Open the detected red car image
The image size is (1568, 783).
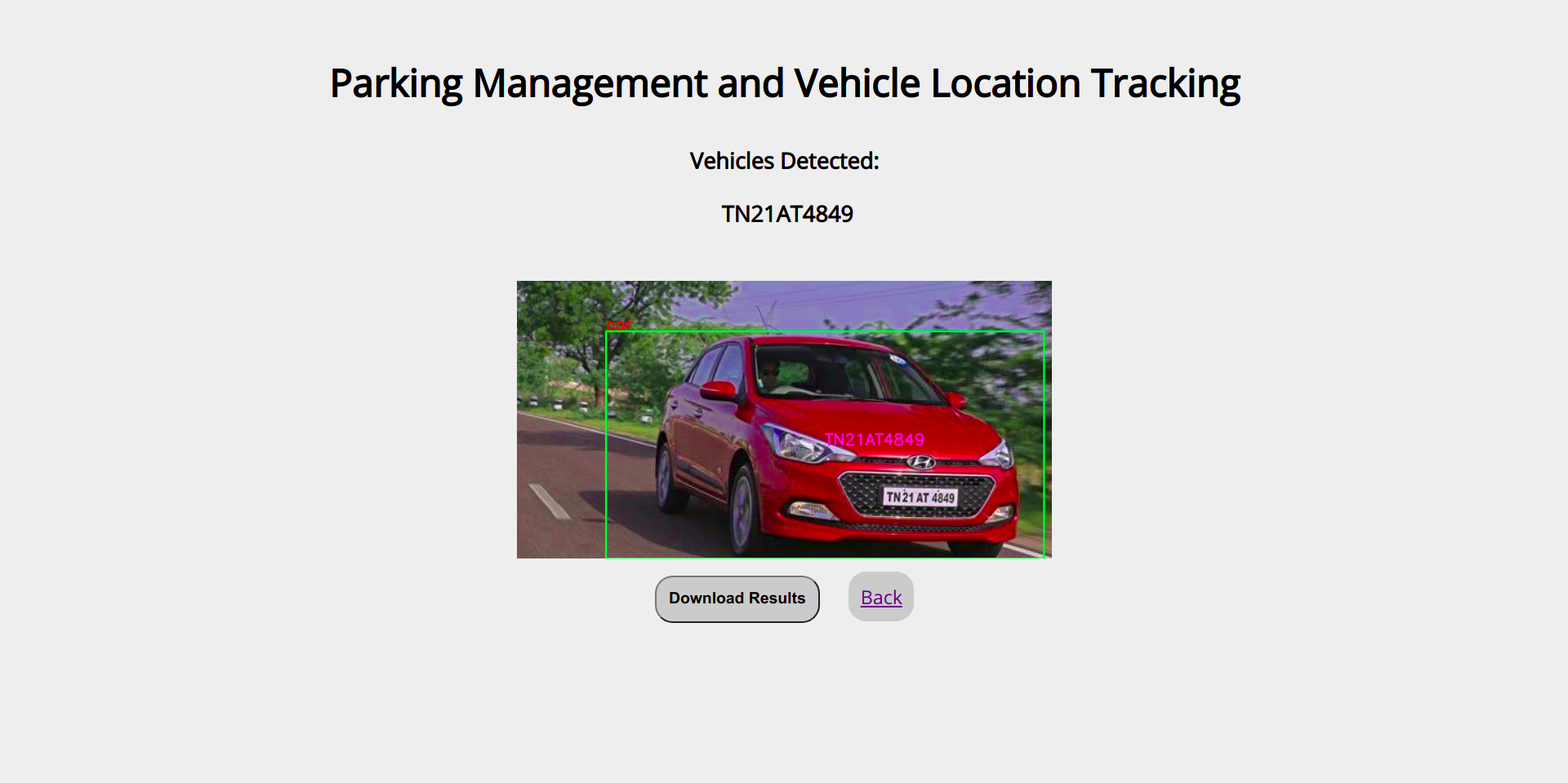click(x=784, y=420)
